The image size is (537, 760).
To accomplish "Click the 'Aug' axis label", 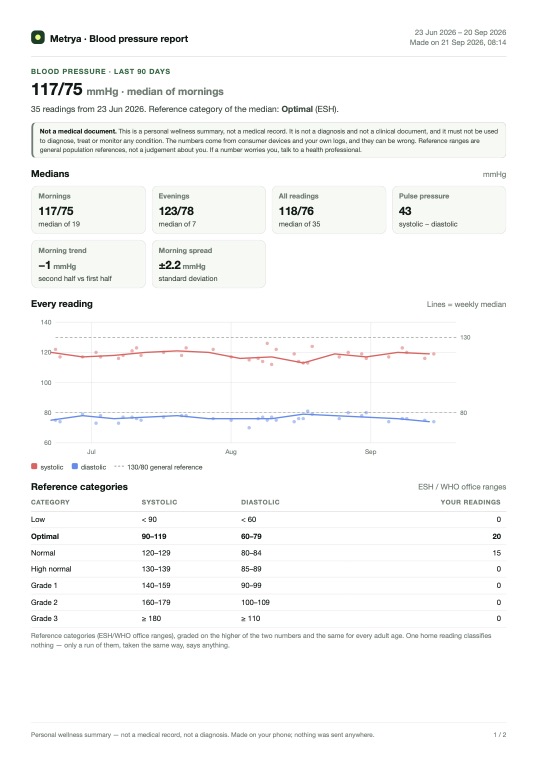I will (231, 452).
